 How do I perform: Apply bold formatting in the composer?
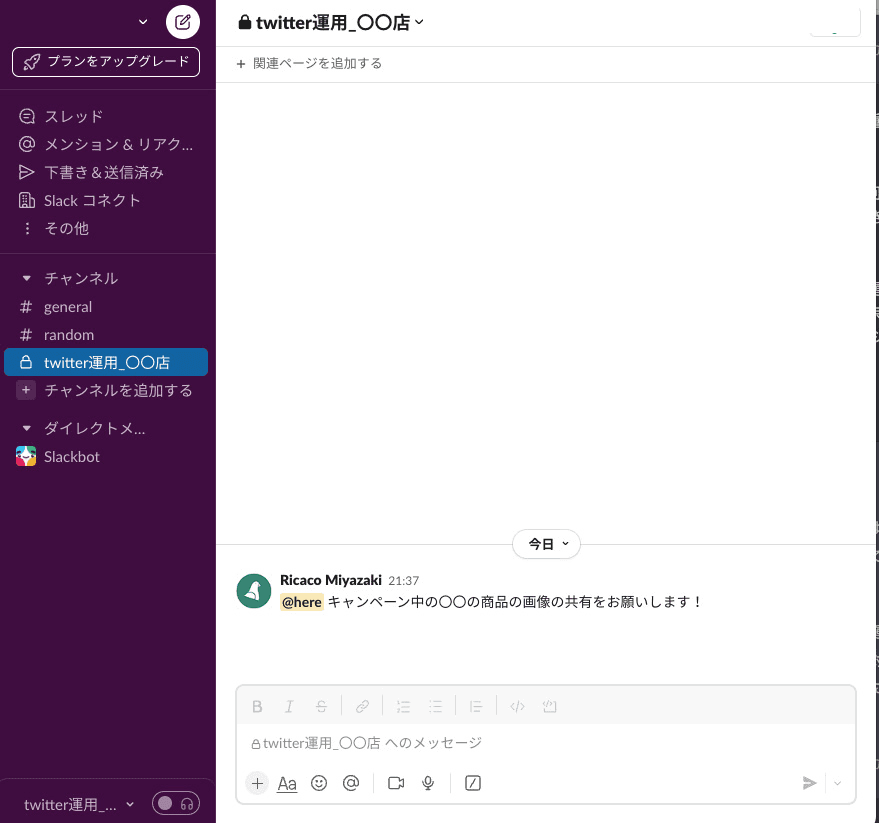coord(257,706)
